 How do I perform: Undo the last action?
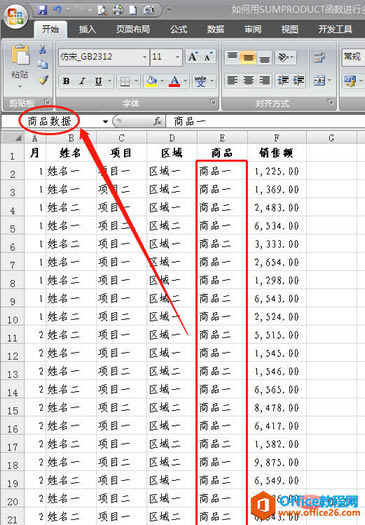click(x=57, y=10)
